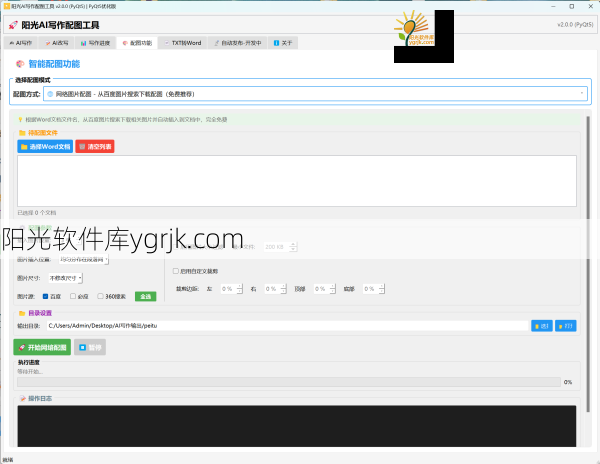
Task: Click the 底部 crop margin percent field
Action: (x=374, y=289)
